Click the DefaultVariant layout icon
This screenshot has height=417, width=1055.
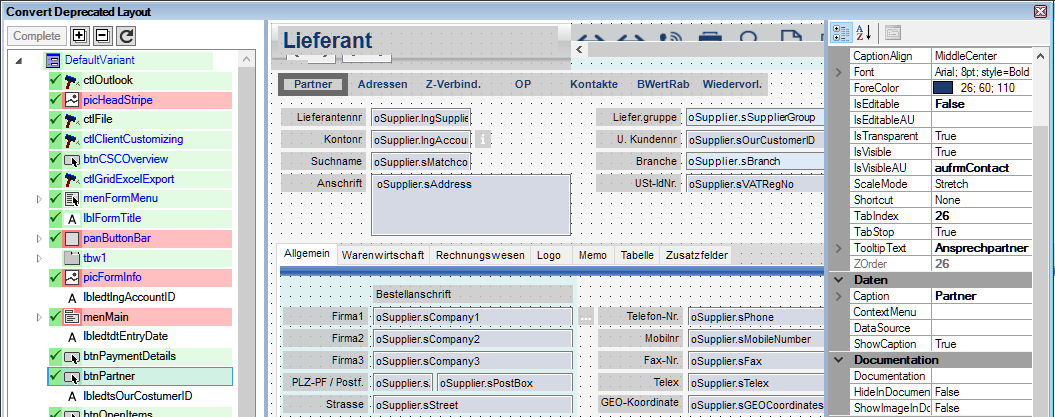point(52,61)
